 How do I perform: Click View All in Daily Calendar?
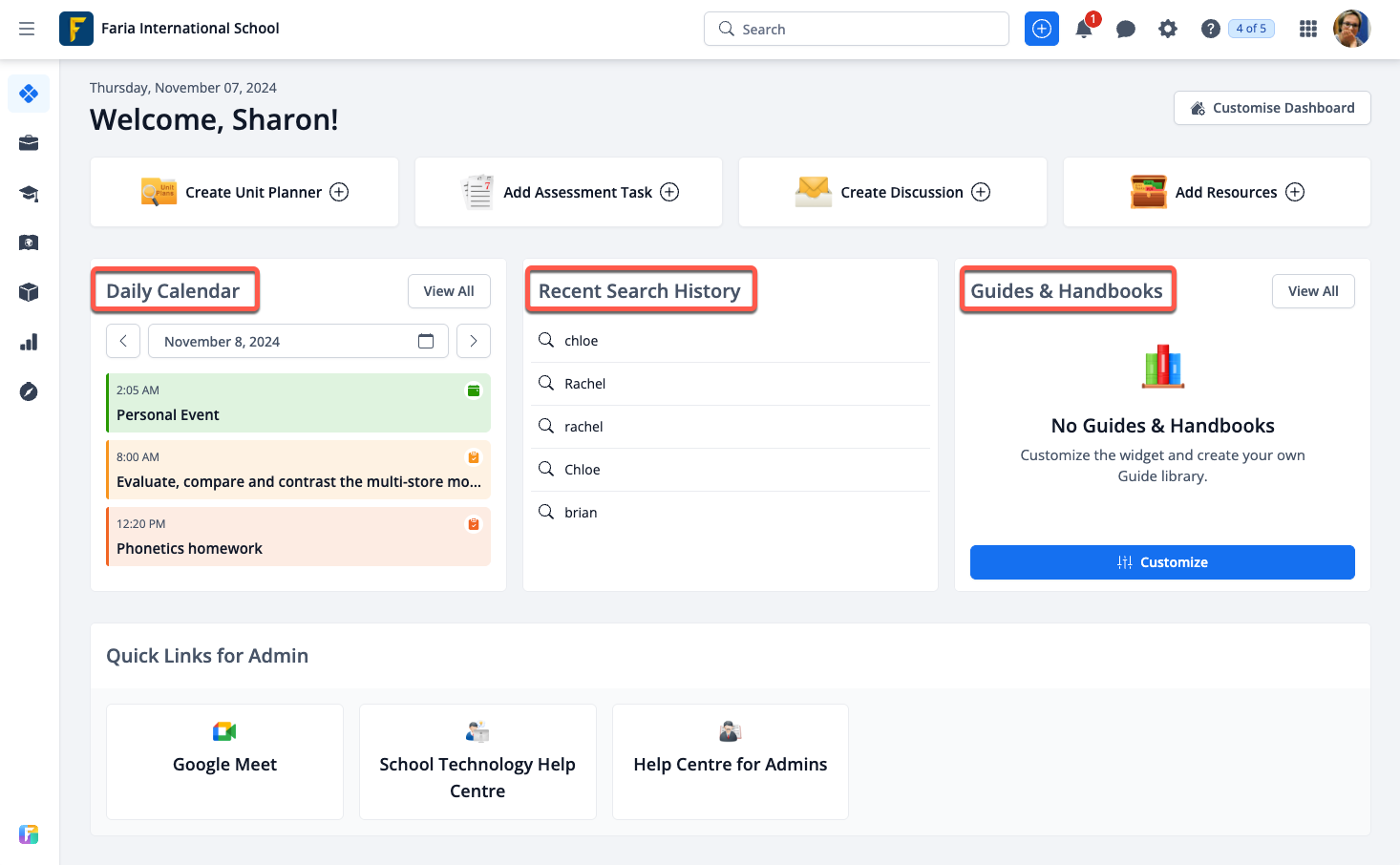449,291
